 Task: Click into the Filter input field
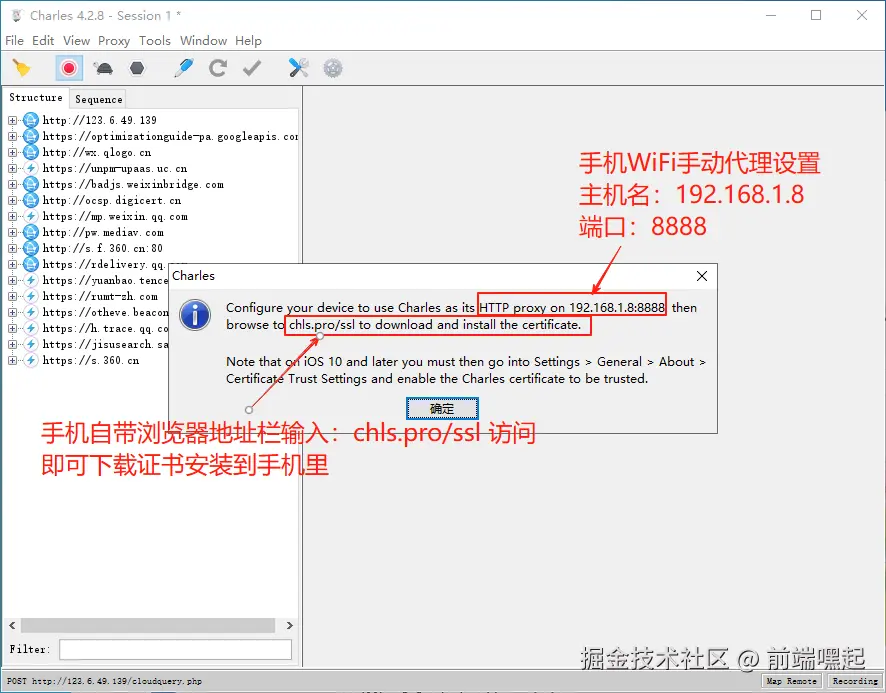pos(175,649)
